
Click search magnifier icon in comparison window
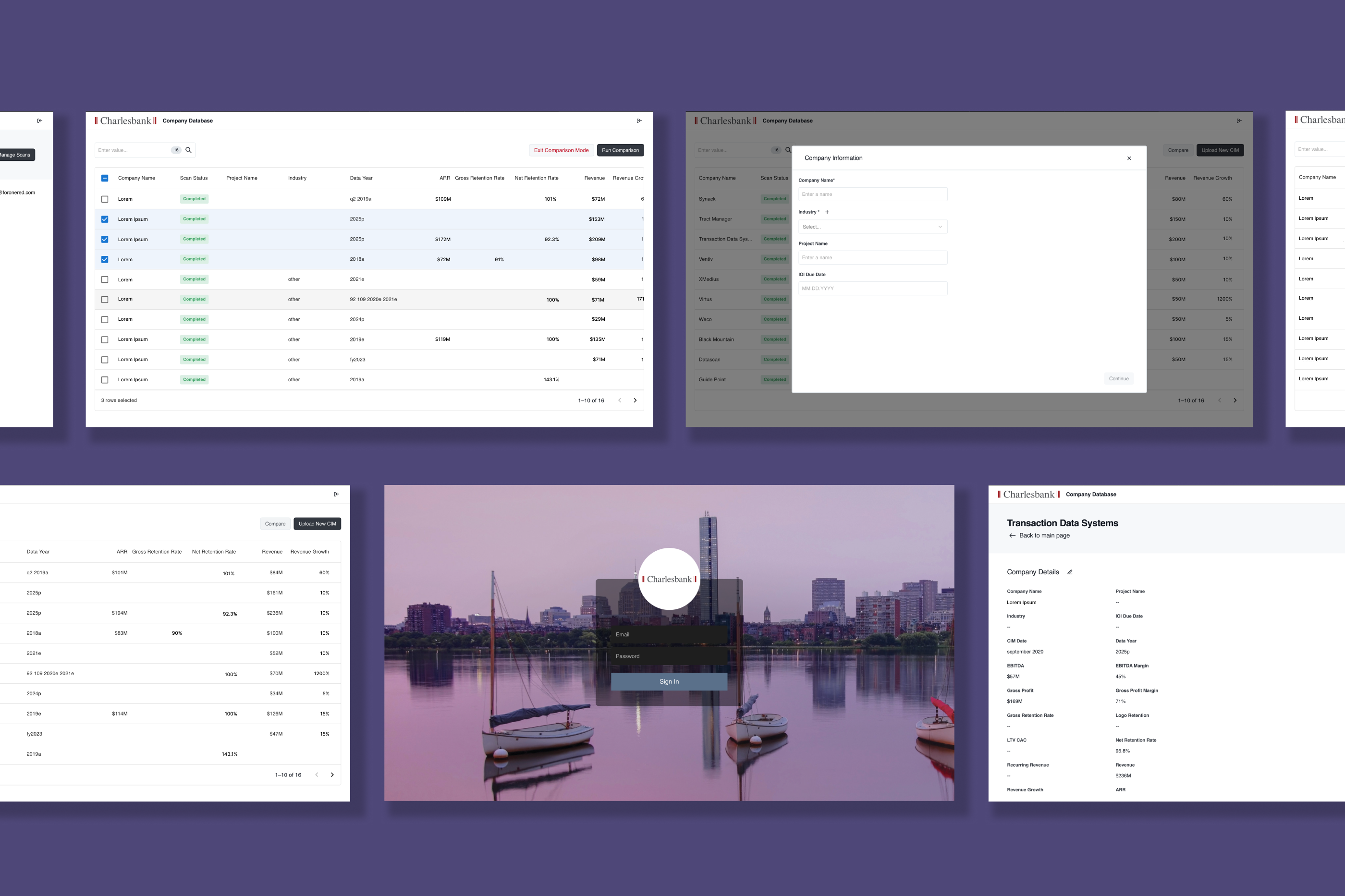pyautogui.click(x=188, y=150)
